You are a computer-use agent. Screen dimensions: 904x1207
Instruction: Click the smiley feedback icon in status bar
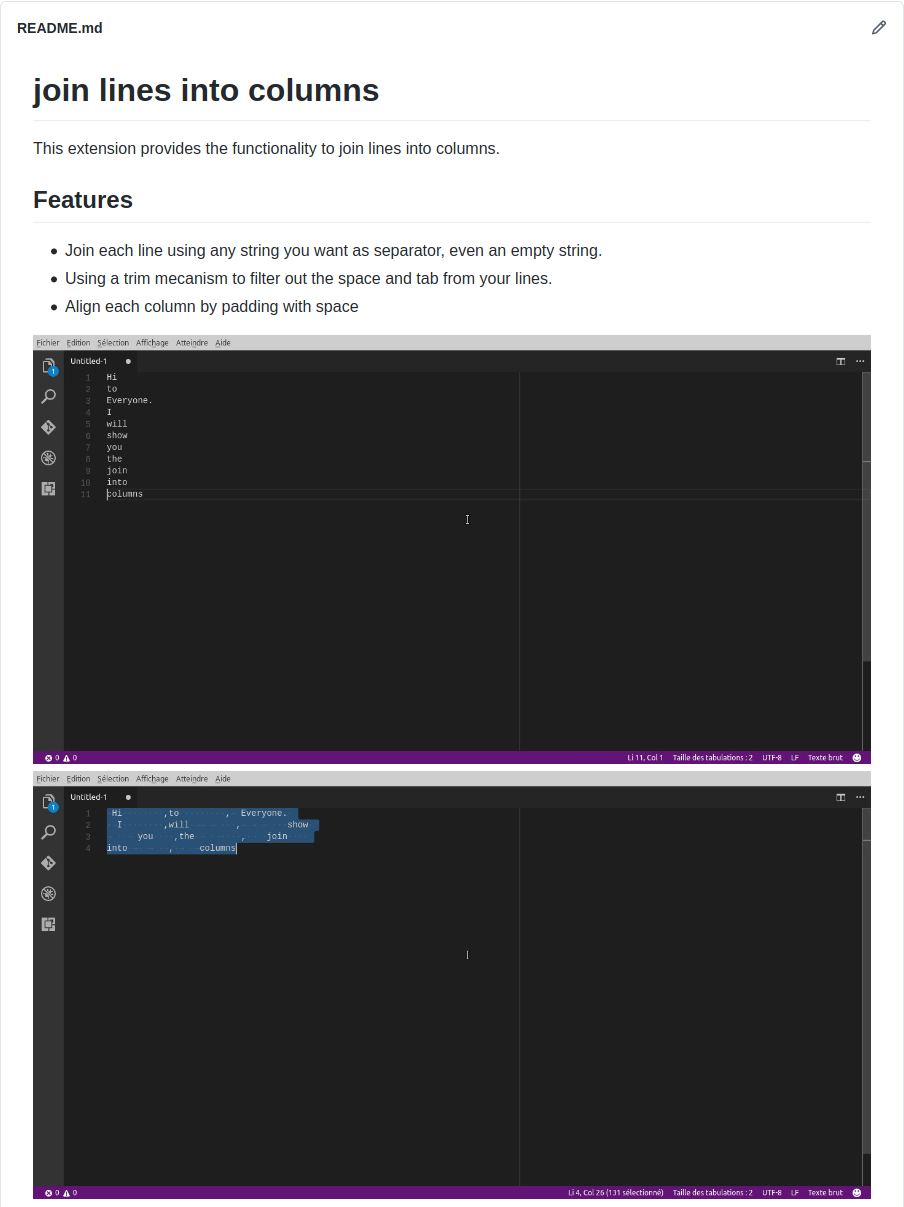coord(857,757)
